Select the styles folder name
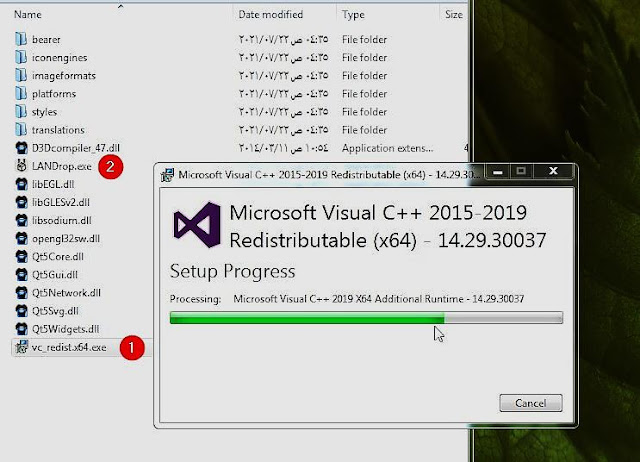Screen dimensions: 640x462 [44, 112]
